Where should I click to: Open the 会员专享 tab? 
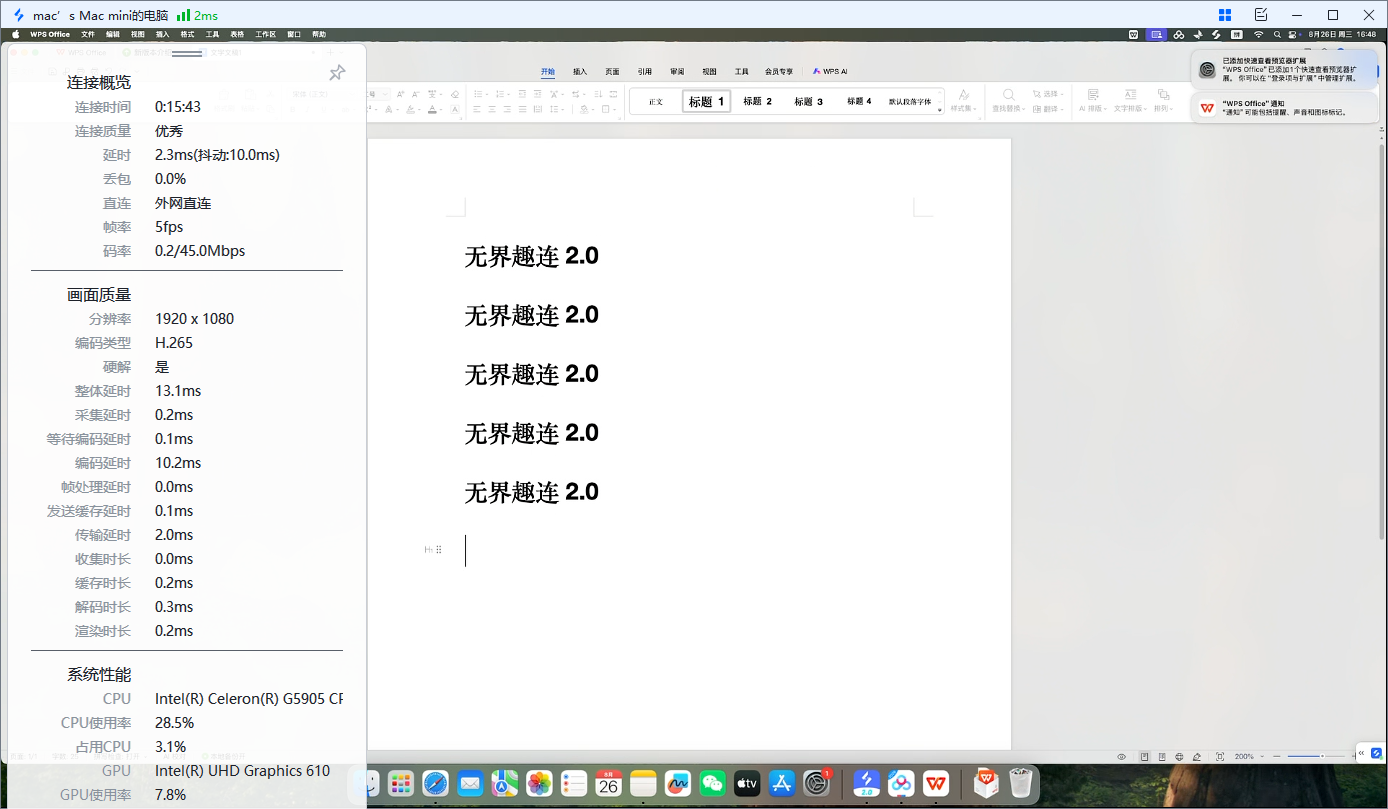click(x=779, y=72)
